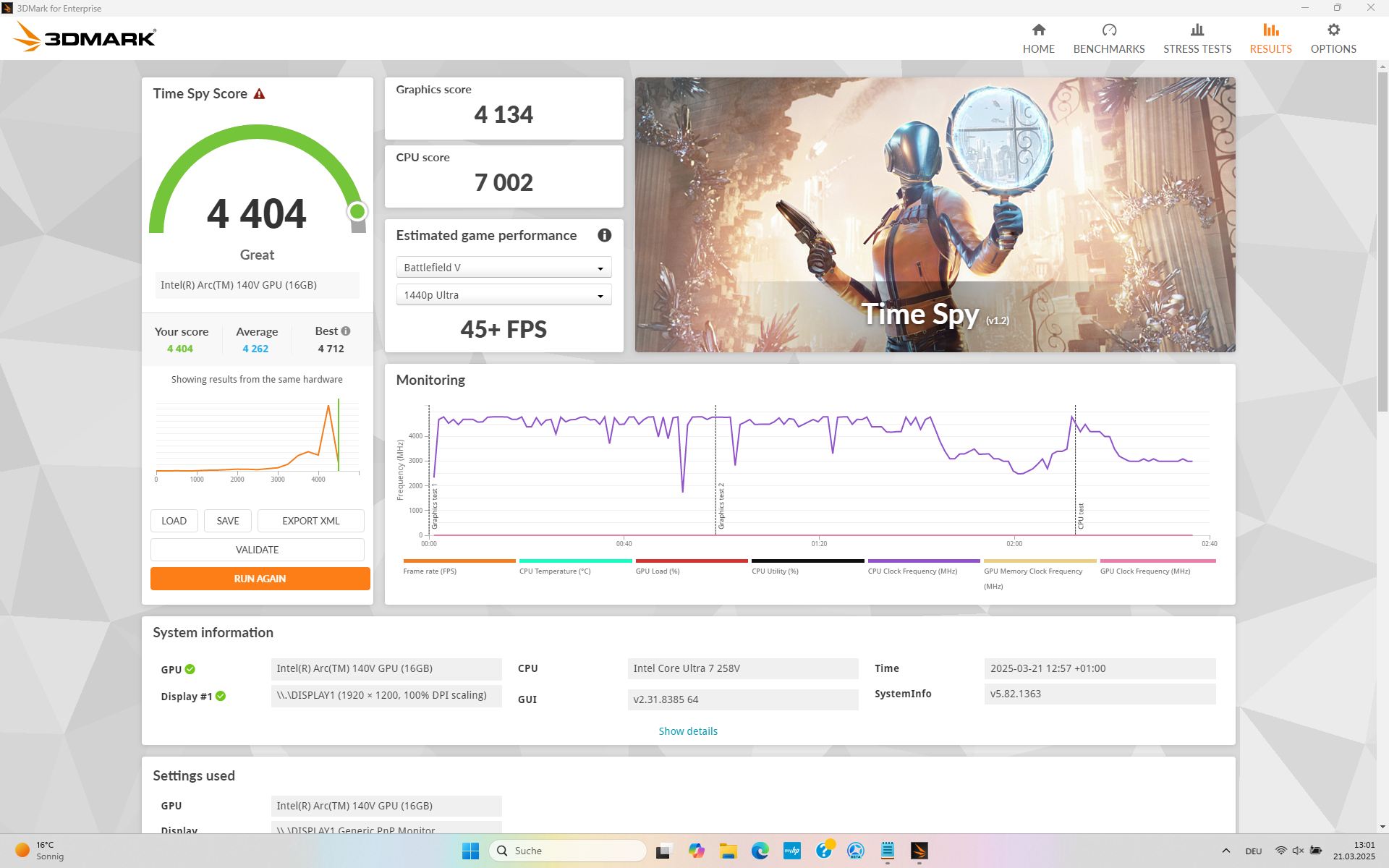Switch to the Stress Tests tab
Viewport: 1389px width, 868px height.
(x=1197, y=38)
